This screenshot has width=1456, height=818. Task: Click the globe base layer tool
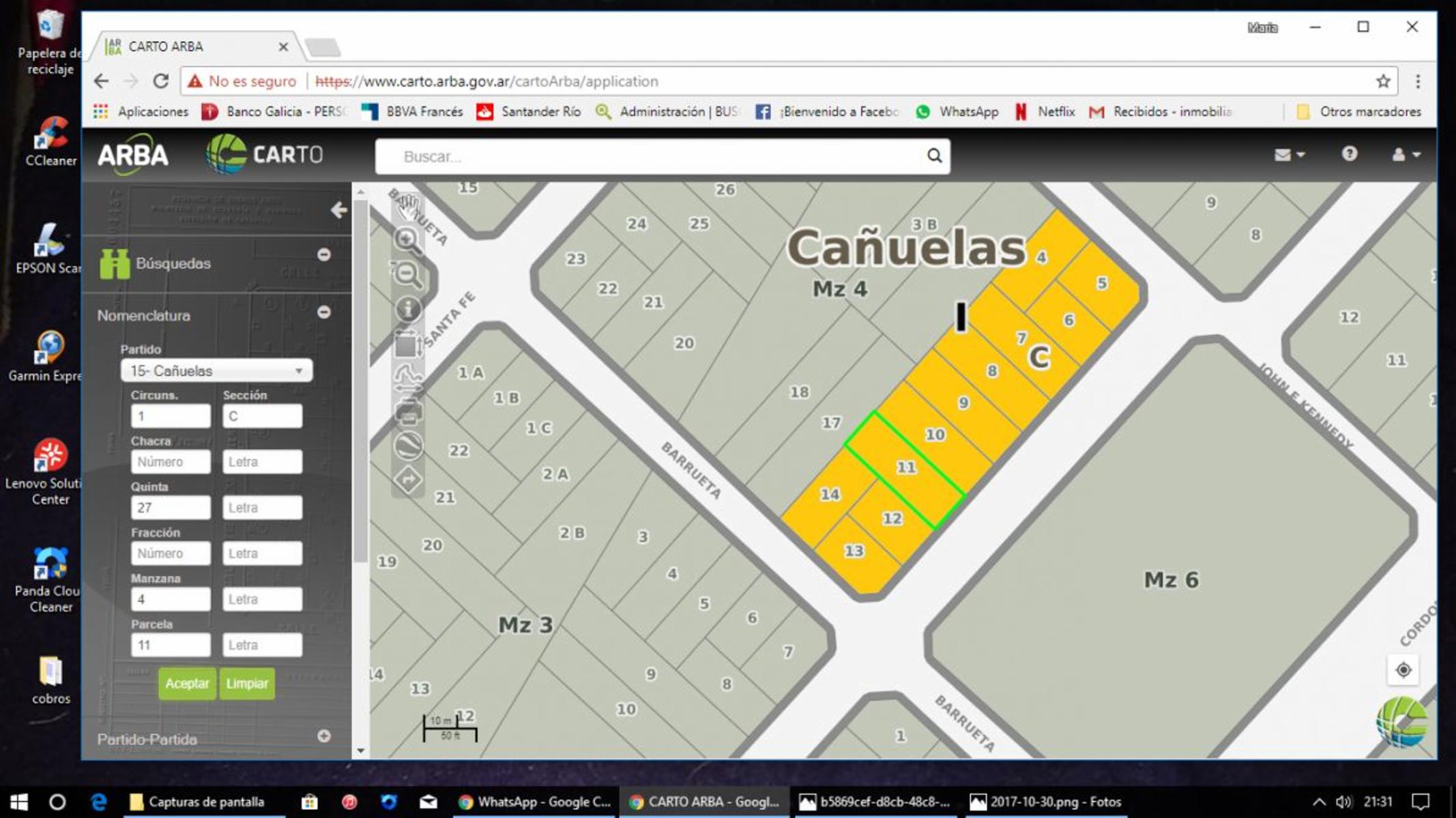pyautogui.click(x=408, y=446)
